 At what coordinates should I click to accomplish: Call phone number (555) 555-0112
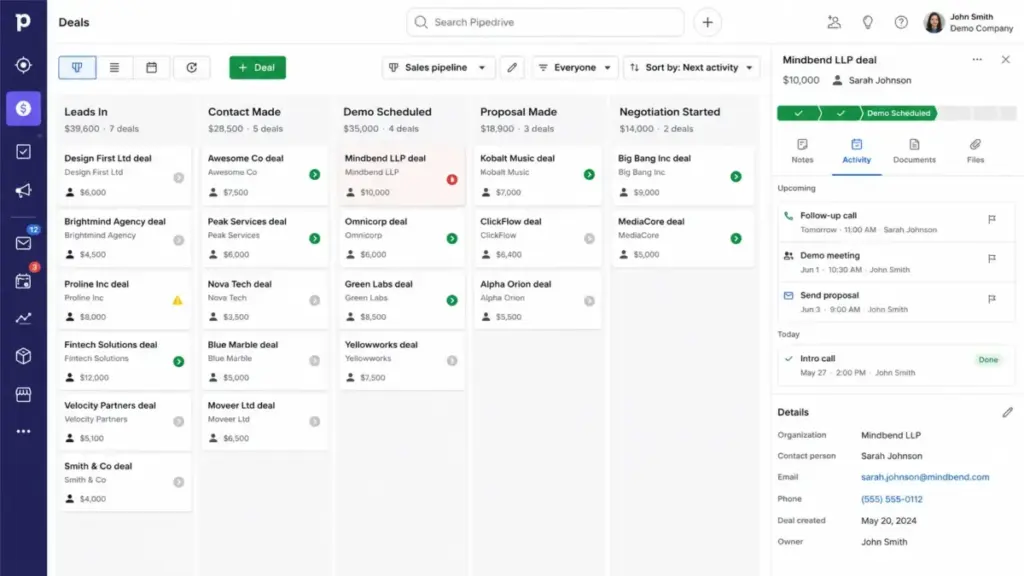891,499
